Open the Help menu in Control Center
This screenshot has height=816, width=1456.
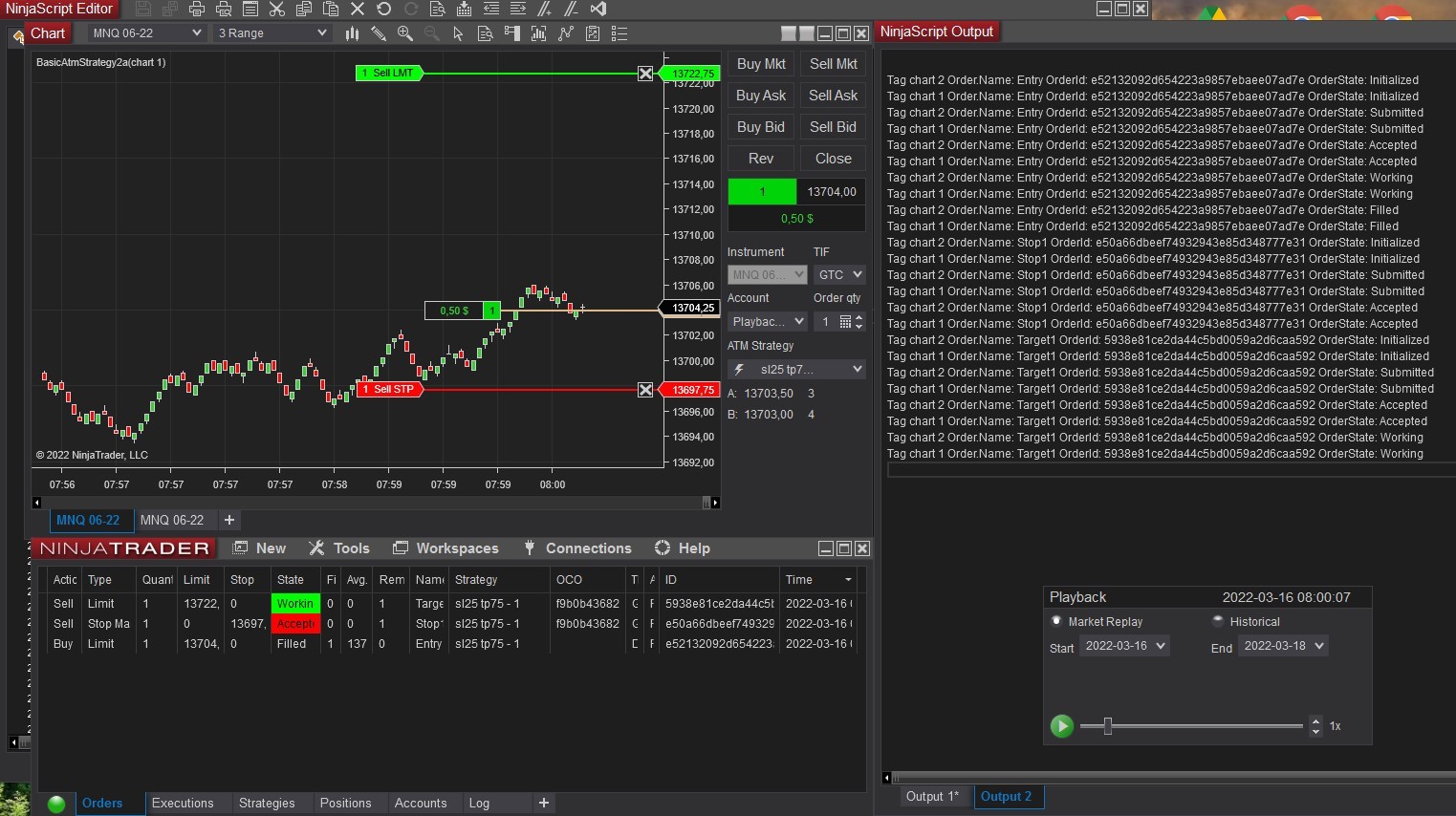(683, 548)
